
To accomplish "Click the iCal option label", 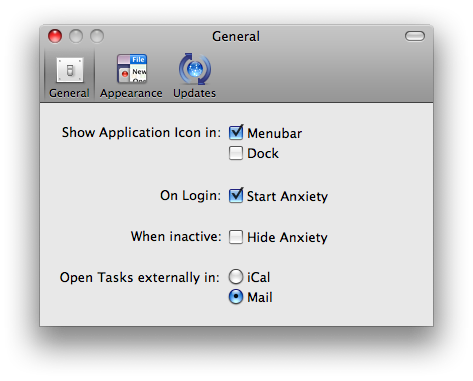I will (258, 277).
